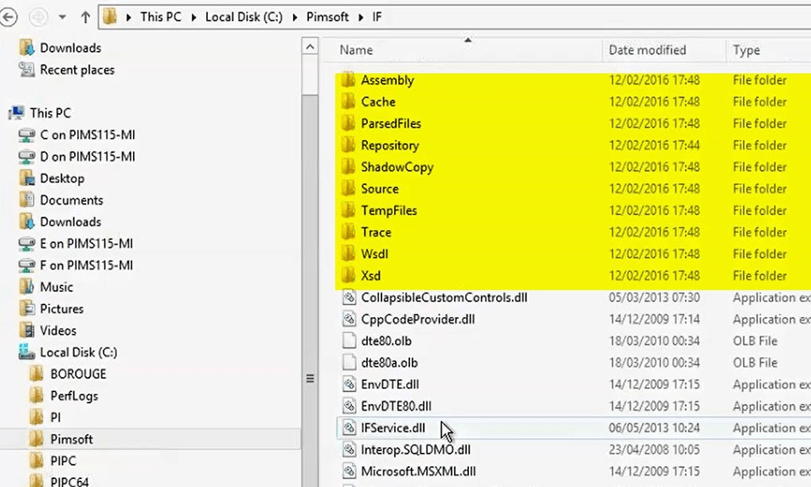811x487 pixels.
Task: Select Downloads under This PC
Action: (x=70, y=222)
